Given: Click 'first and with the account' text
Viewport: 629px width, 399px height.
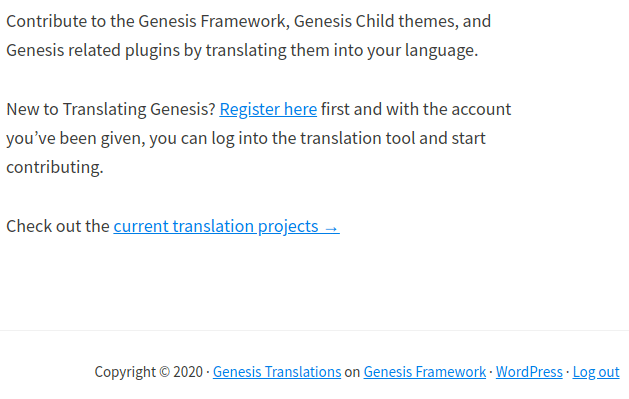Looking at the screenshot, I should pos(416,109).
